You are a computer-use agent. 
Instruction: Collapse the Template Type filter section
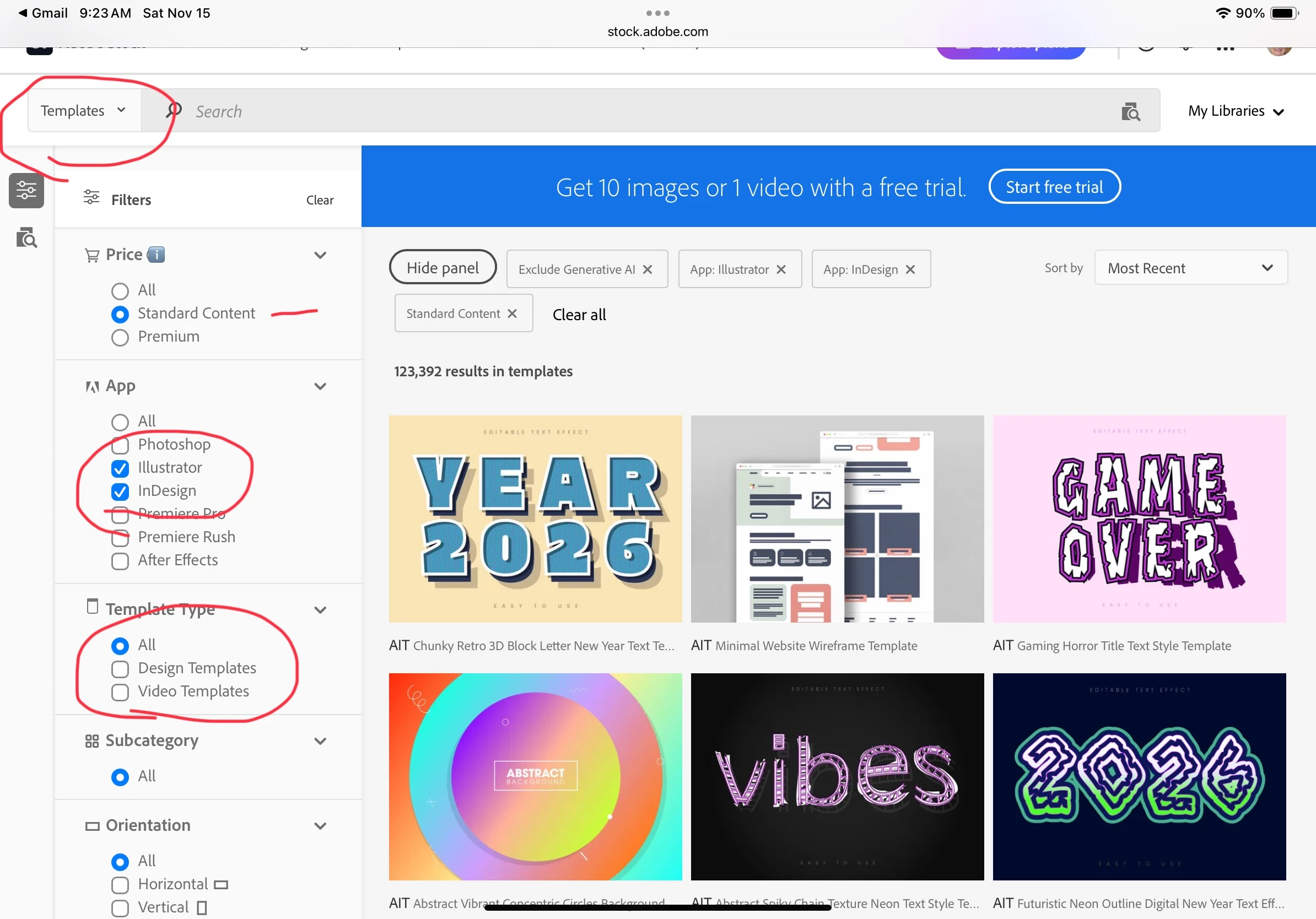point(320,609)
